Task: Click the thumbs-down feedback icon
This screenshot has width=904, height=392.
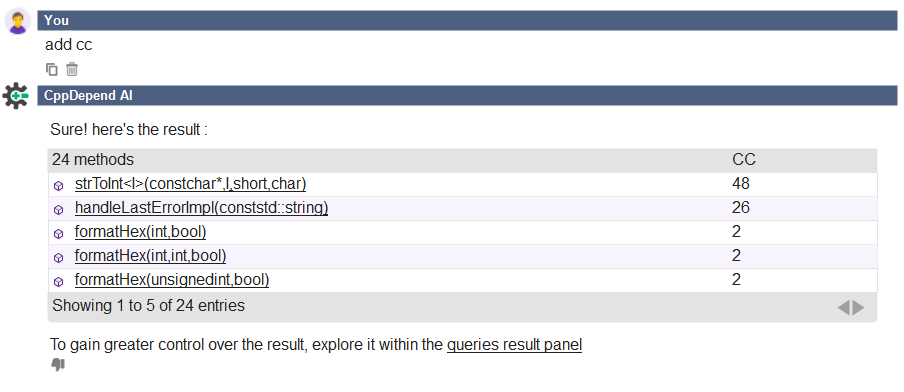Action: [x=58, y=364]
